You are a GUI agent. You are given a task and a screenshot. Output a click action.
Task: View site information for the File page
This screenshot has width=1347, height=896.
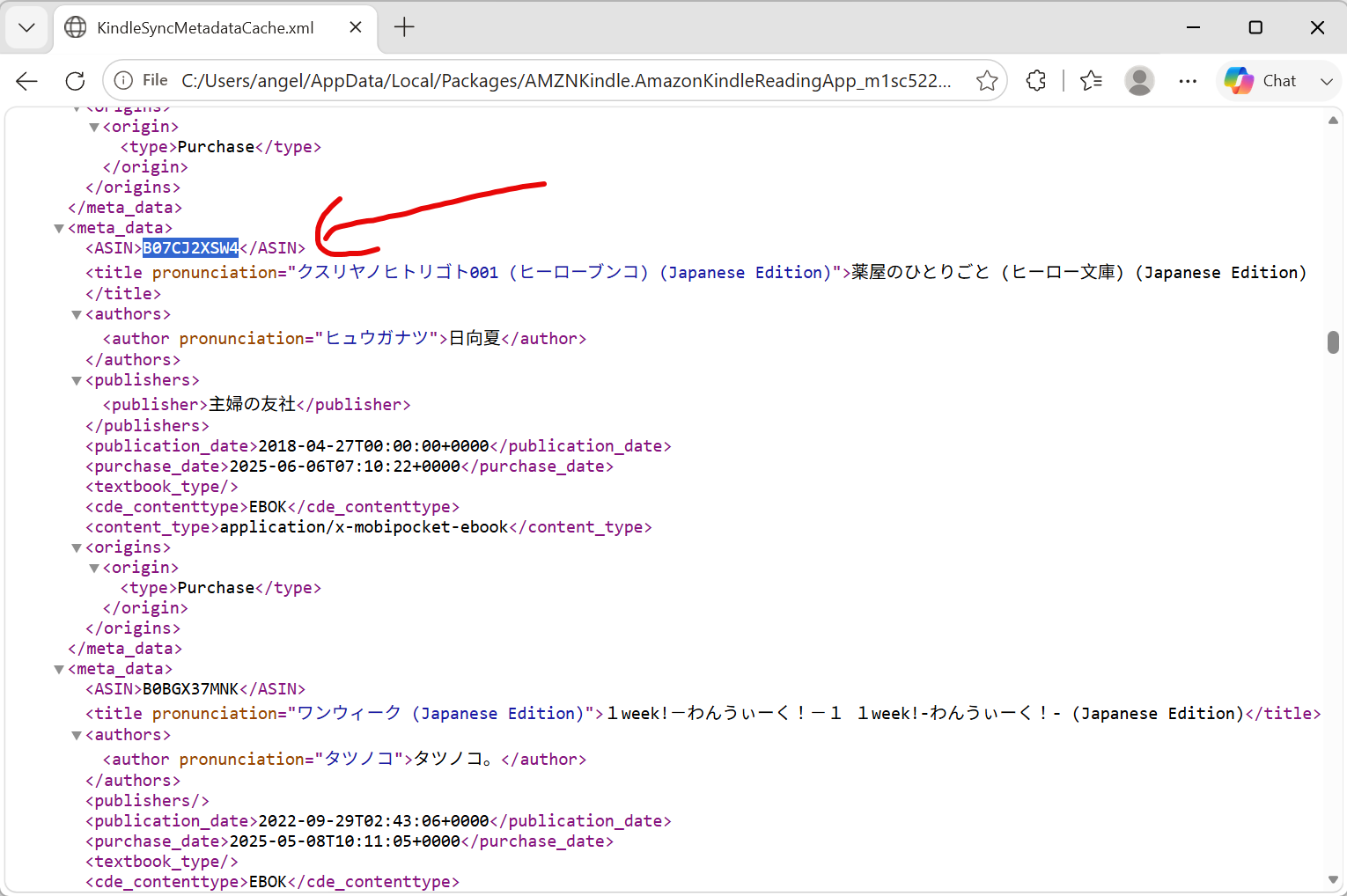[x=142, y=81]
